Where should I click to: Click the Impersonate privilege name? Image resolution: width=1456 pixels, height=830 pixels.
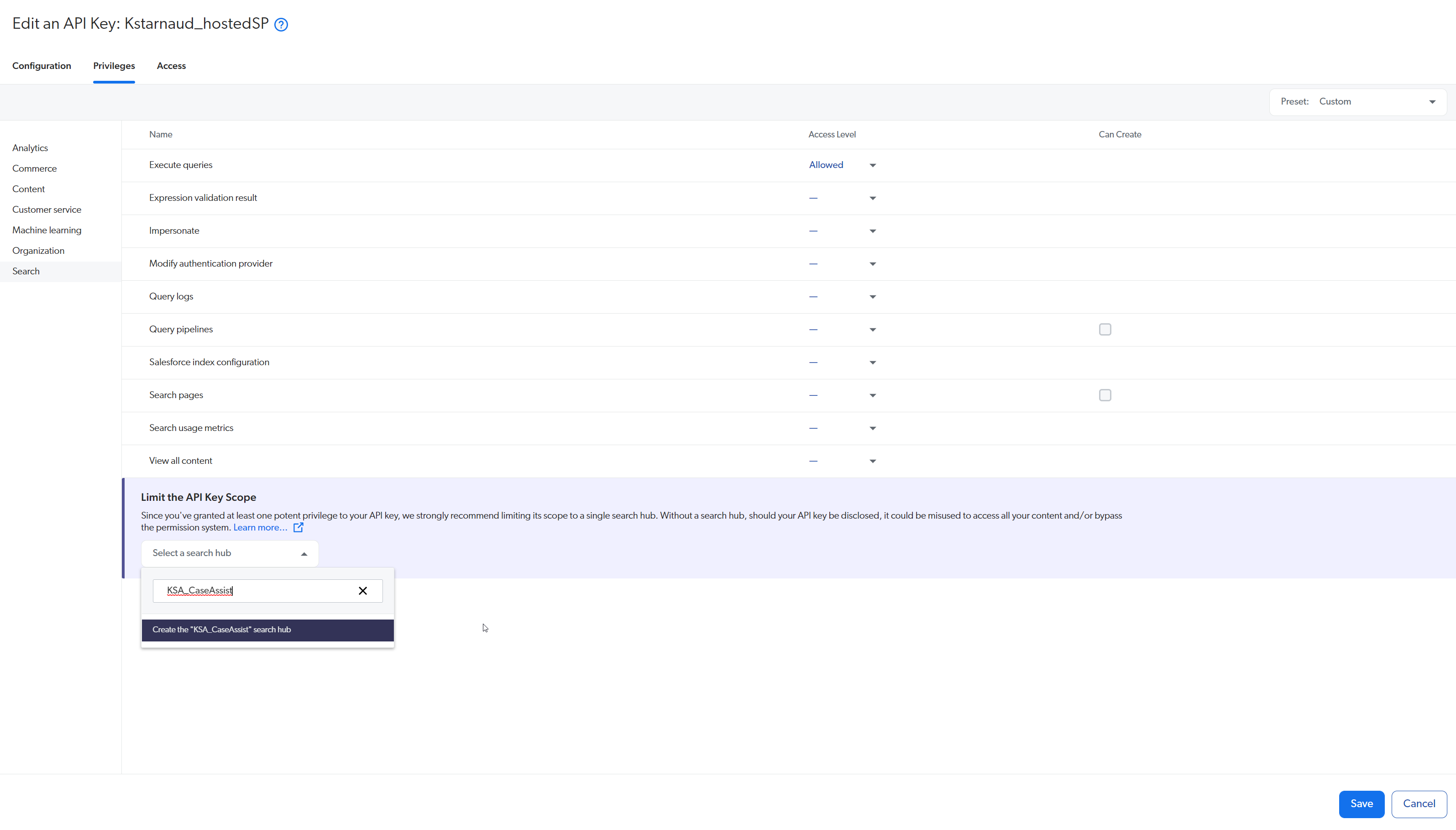(x=174, y=231)
